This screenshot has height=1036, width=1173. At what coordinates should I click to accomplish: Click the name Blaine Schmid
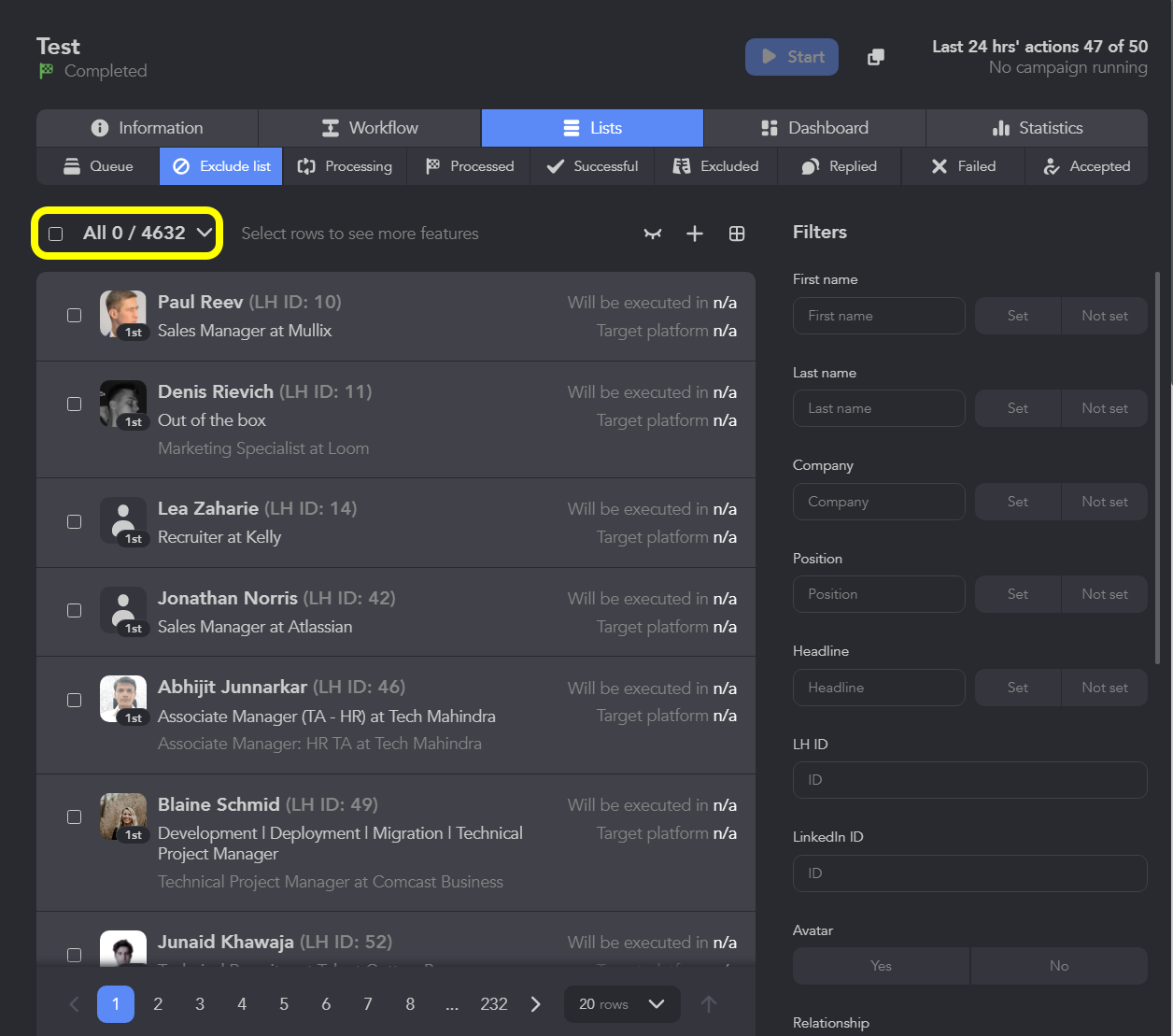pyautogui.click(x=219, y=804)
